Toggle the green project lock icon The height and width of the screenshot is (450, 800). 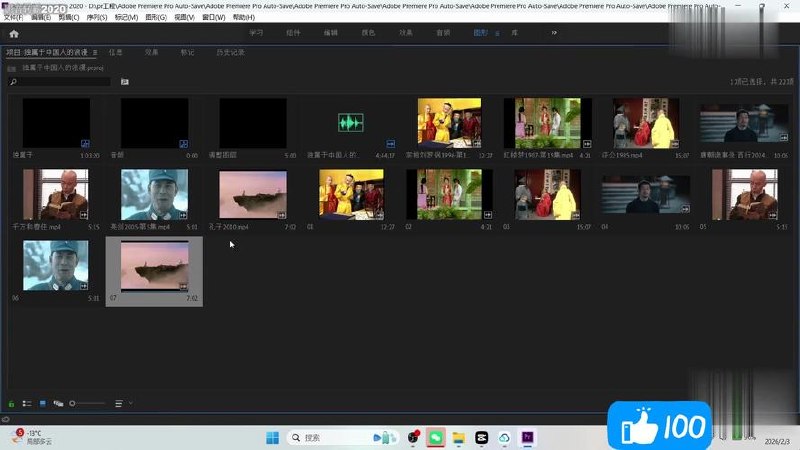[x=11, y=404]
